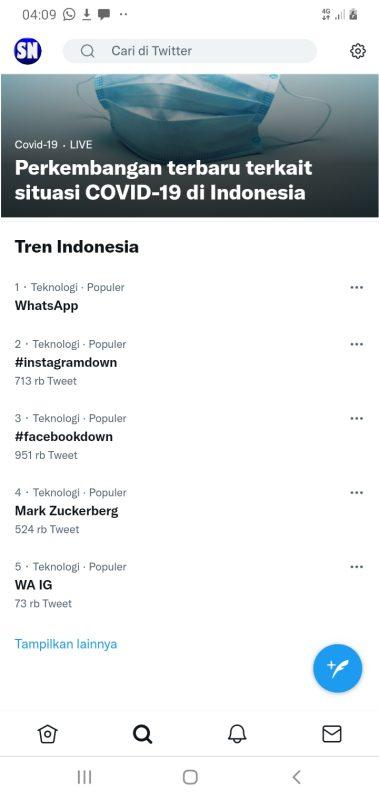Go to the Home tab icon

(x=47, y=734)
